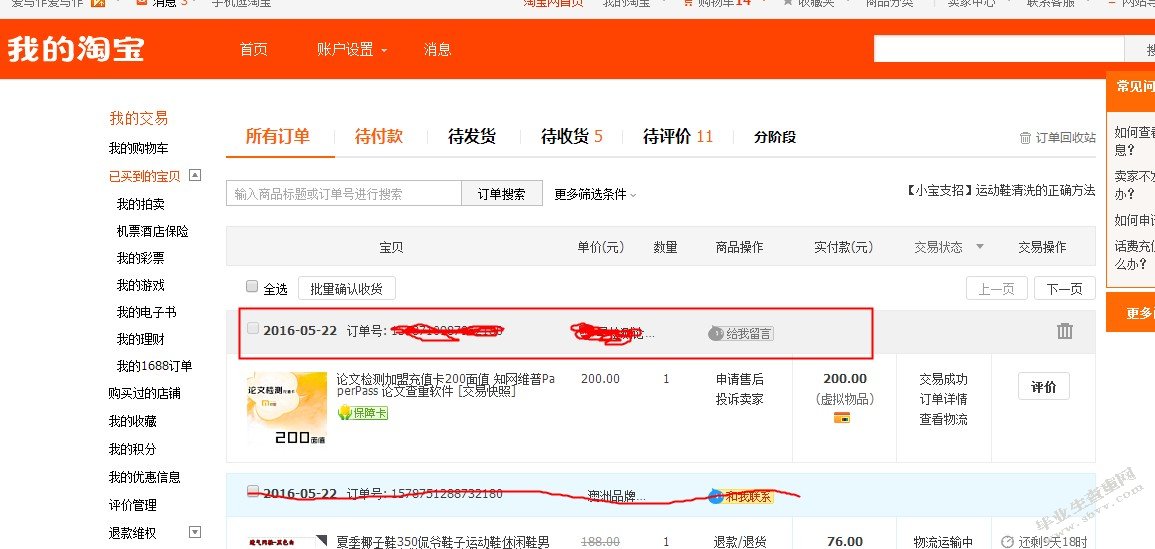The width and height of the screenshot is (1155, 549).
Task: Go to 我的积分
Action: pyautogui.click(x=133, y=449)
